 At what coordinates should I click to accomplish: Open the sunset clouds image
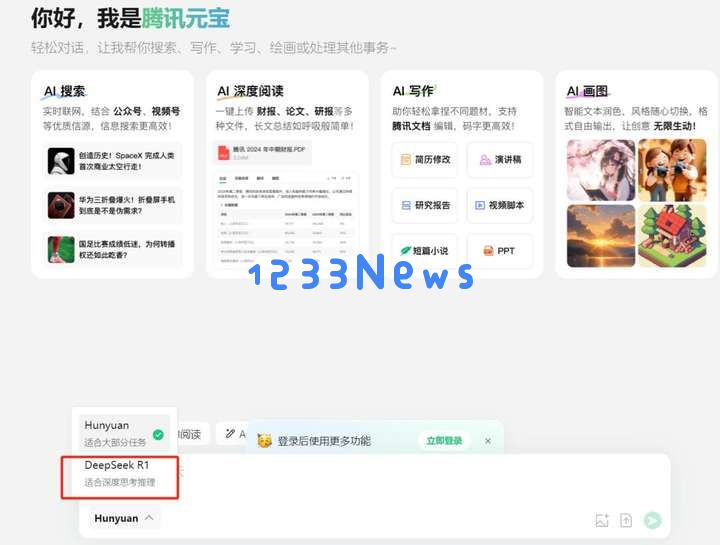pos(601,236)
